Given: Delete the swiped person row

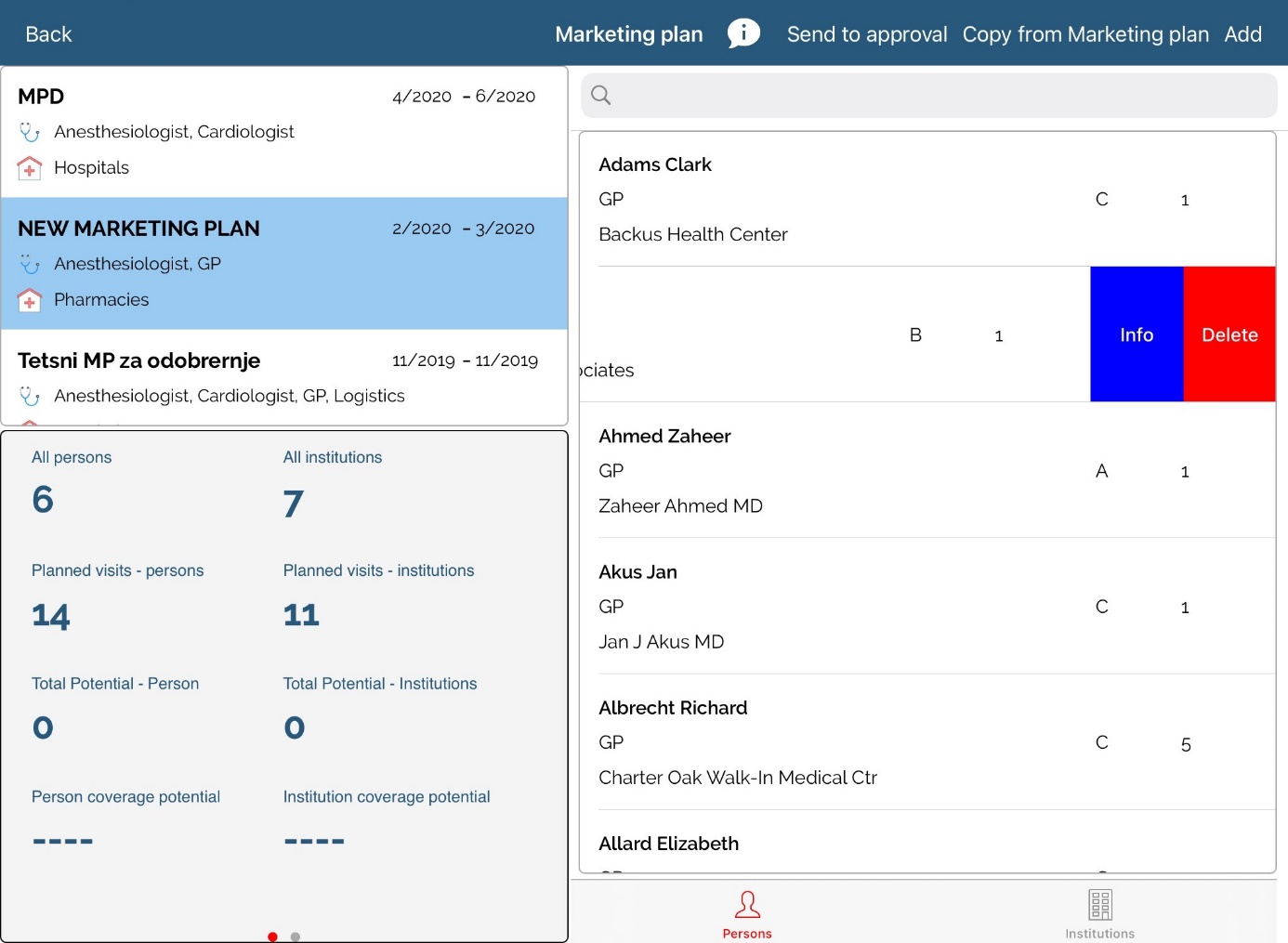Looking at the screenshot, I should point(1229,334).
